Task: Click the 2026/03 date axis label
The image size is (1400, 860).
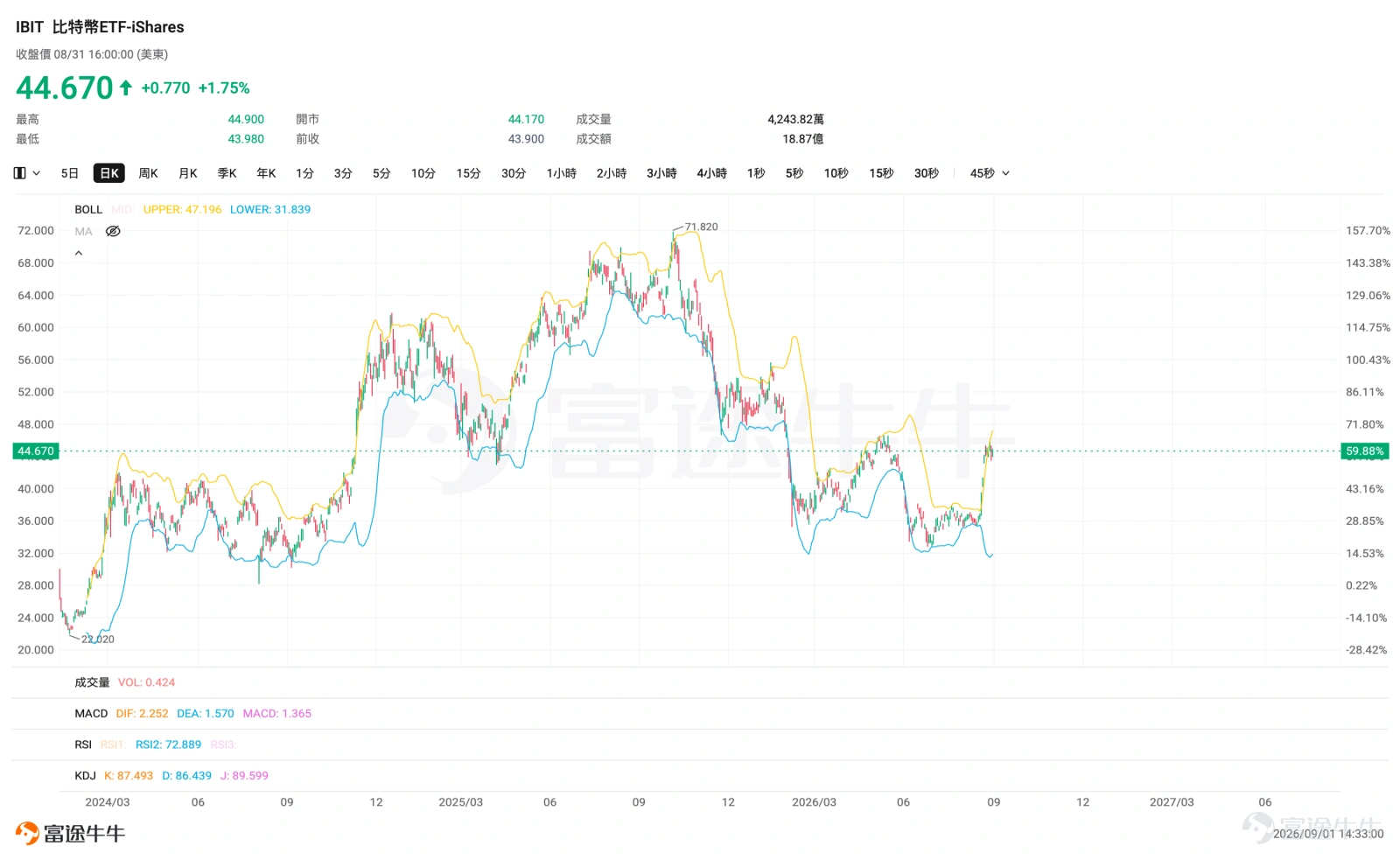Action: [x=814, y=802]
